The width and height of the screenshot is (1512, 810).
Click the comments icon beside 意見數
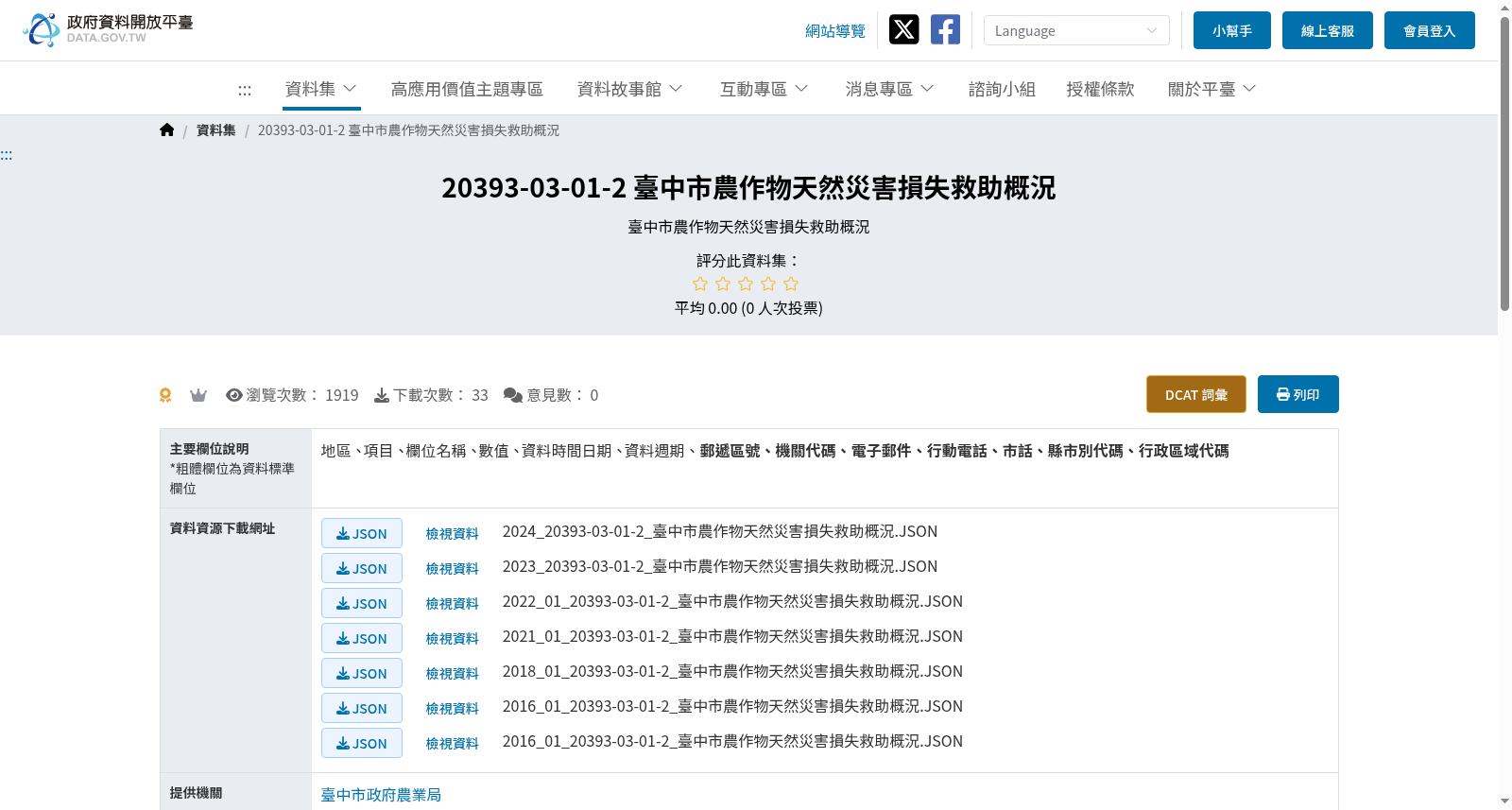513,395
